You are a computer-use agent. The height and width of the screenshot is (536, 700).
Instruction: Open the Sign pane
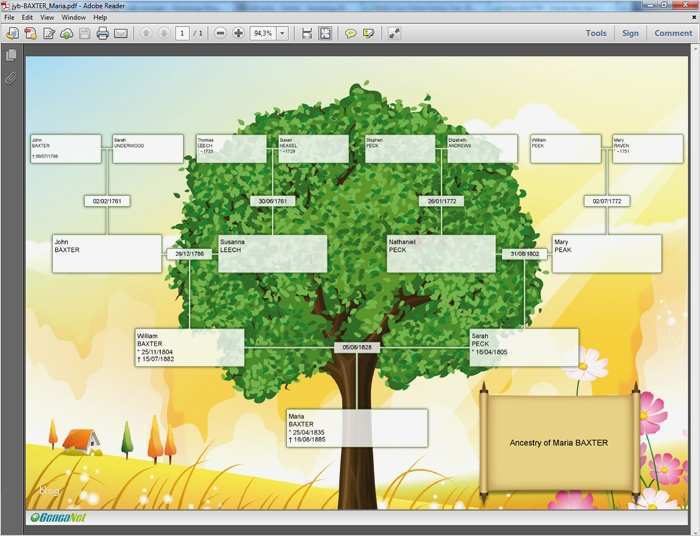(630, 33)
